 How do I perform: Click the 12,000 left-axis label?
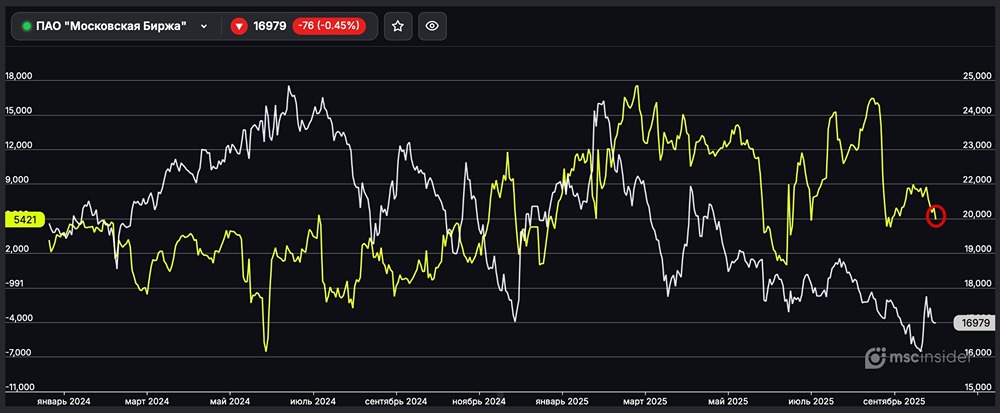click(18, 145)
